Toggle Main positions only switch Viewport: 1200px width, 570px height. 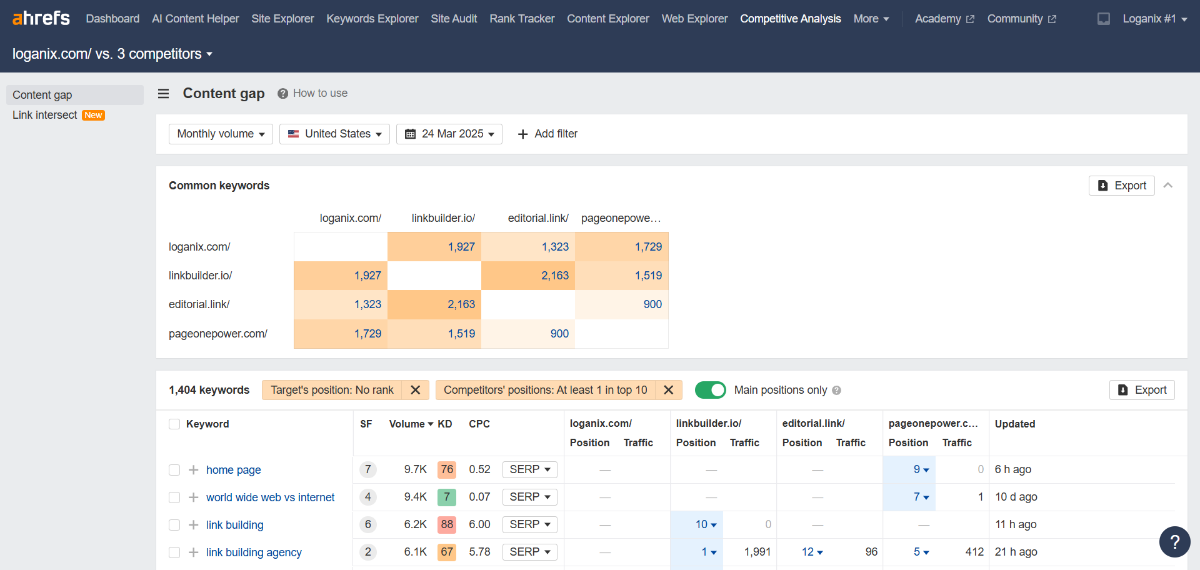pos(710,390)
